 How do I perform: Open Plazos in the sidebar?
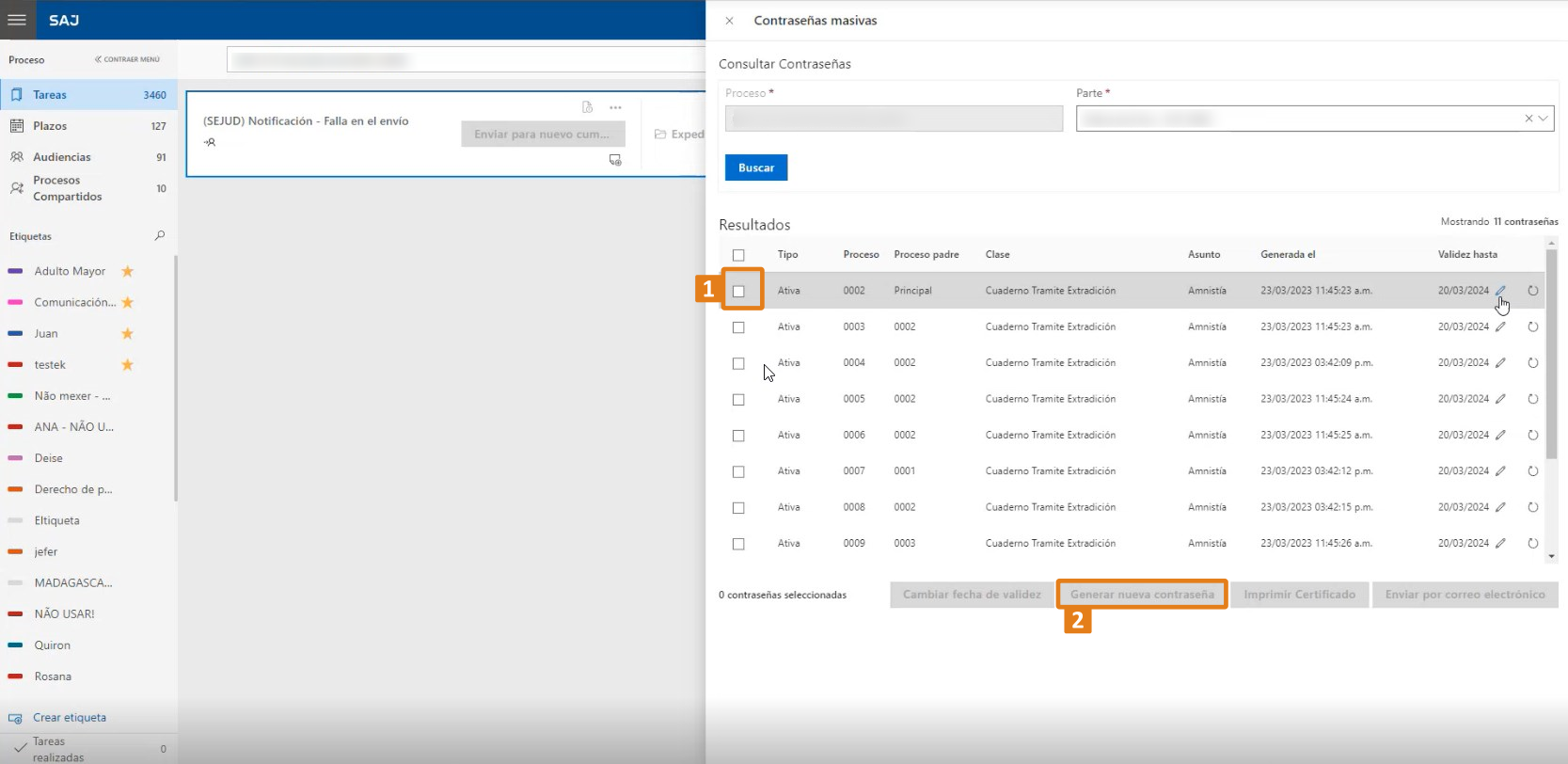[x=88, y=126]
